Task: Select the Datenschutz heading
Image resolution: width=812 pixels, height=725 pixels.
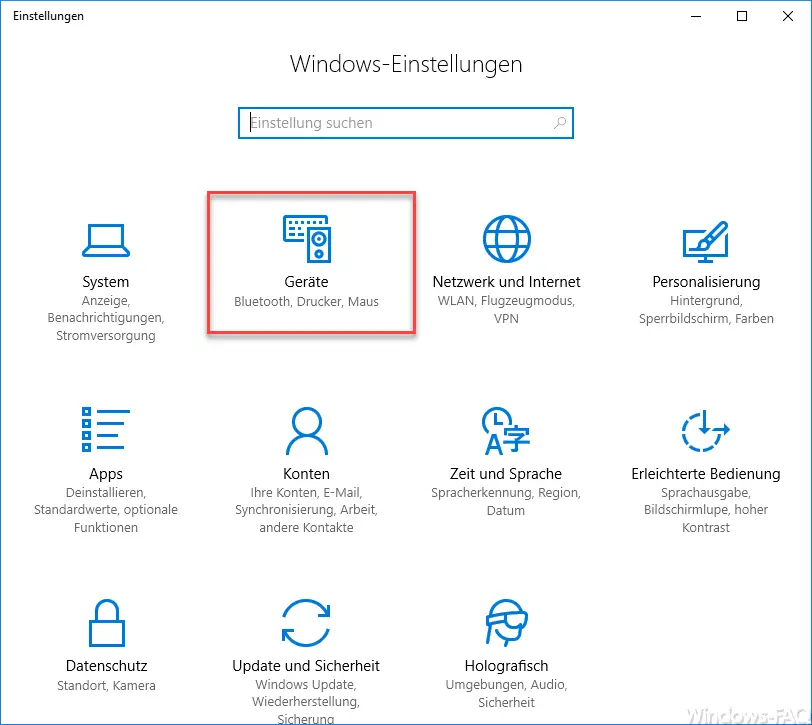Action: (107, 665)
